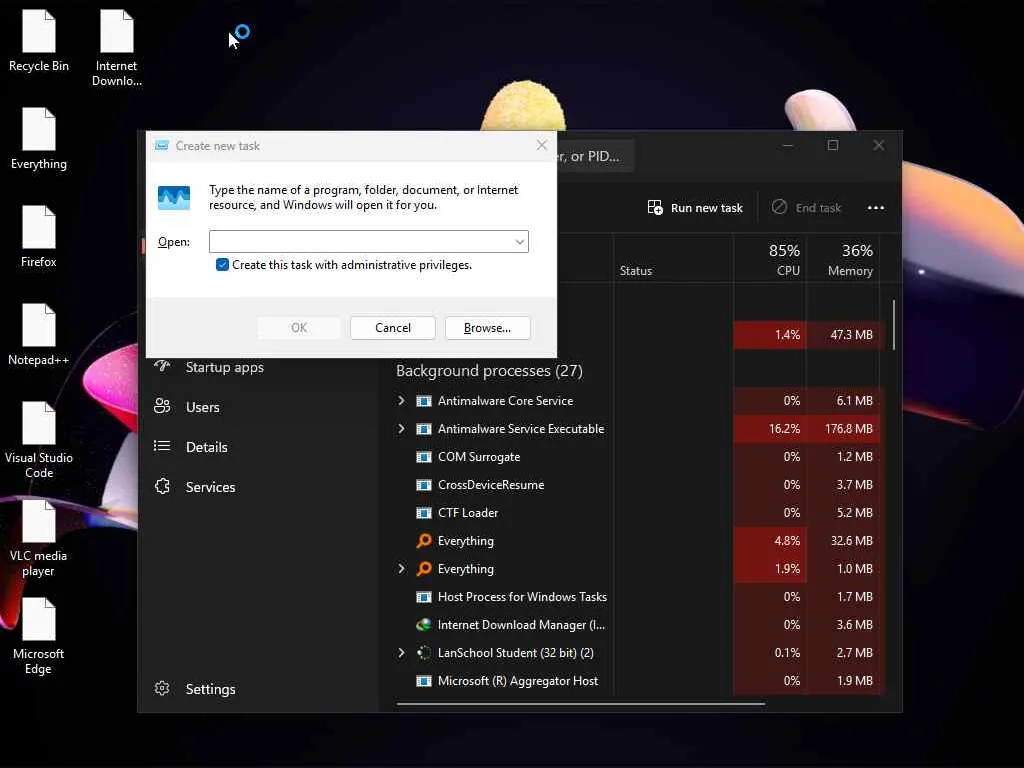Click the LanSchool Student process icon
This screenshot has width=1024, height=768.
pos(424,652)
